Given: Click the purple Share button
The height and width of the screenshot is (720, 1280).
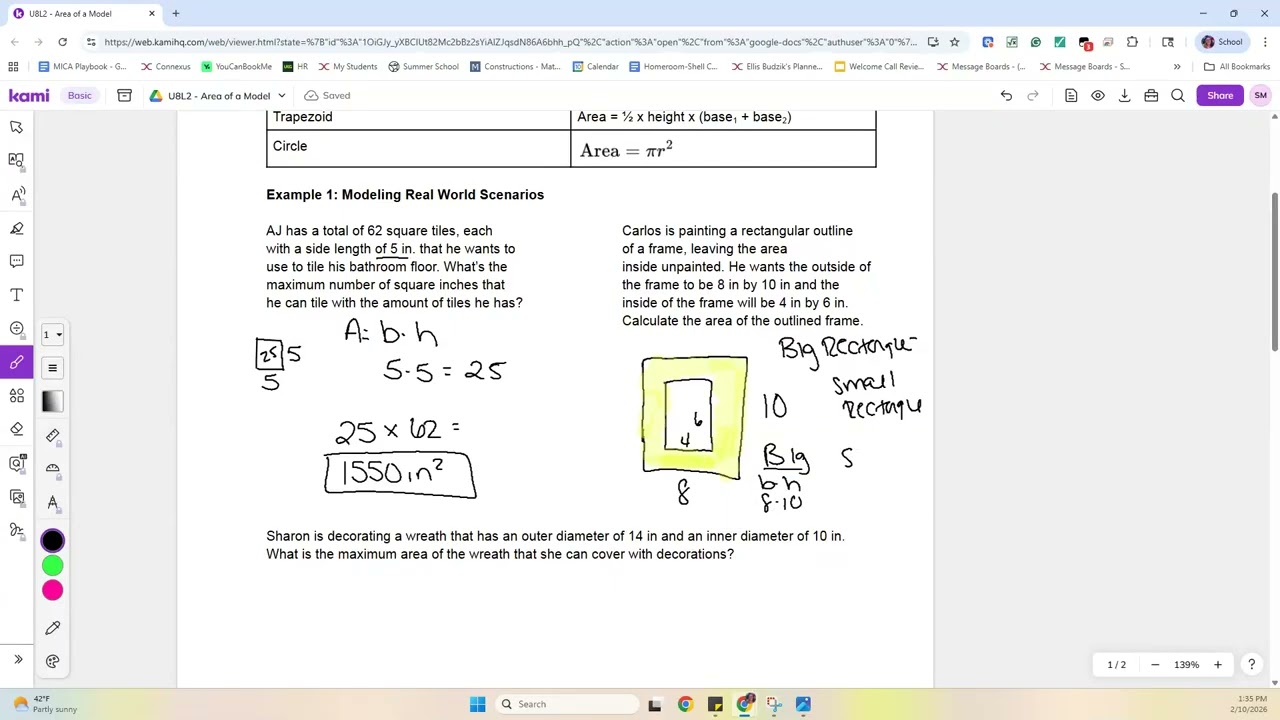Looking at the screenshot, I should coord(1220,95).
